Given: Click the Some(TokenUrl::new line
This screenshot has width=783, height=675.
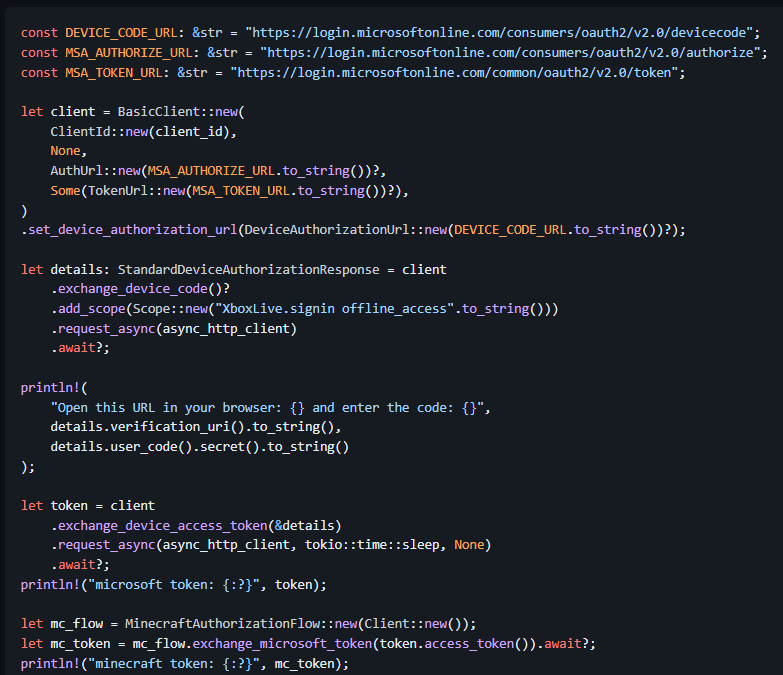Looking at the screenshot, I should (x=229, y=190).
